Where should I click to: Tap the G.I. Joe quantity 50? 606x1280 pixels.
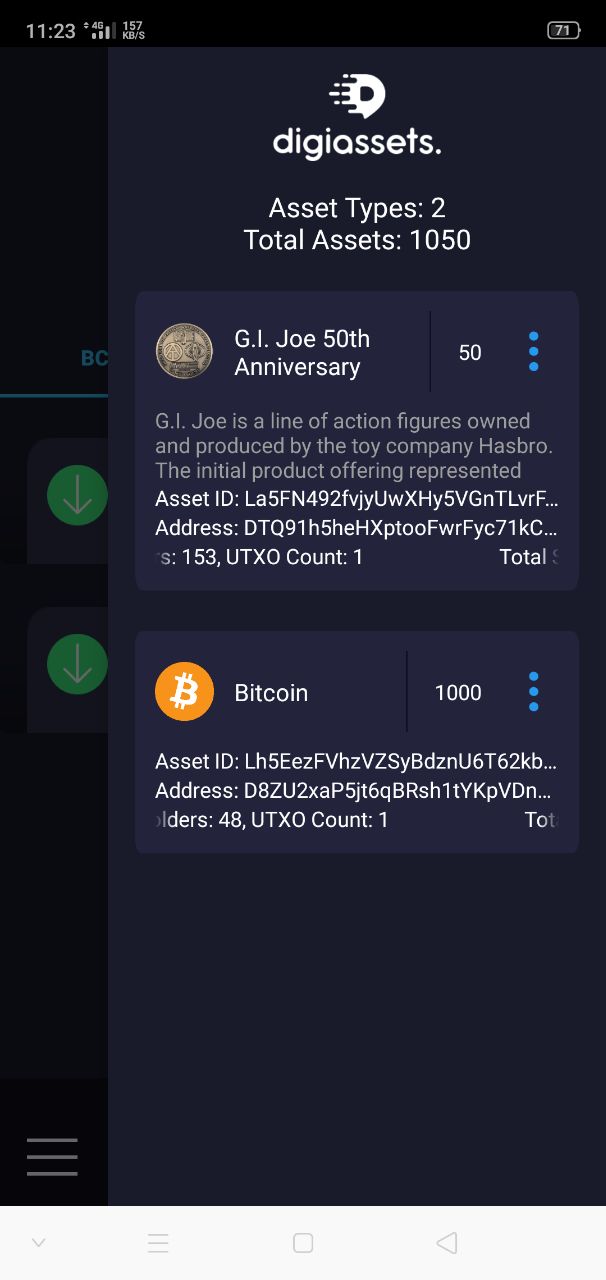click(x=470, y=353)
